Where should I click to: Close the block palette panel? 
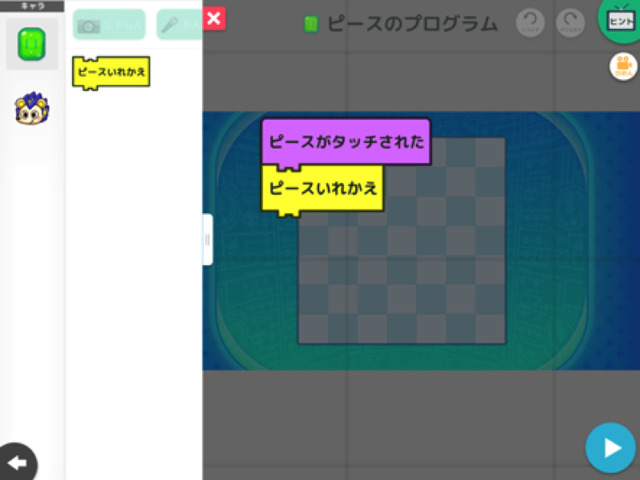[214, 18]
